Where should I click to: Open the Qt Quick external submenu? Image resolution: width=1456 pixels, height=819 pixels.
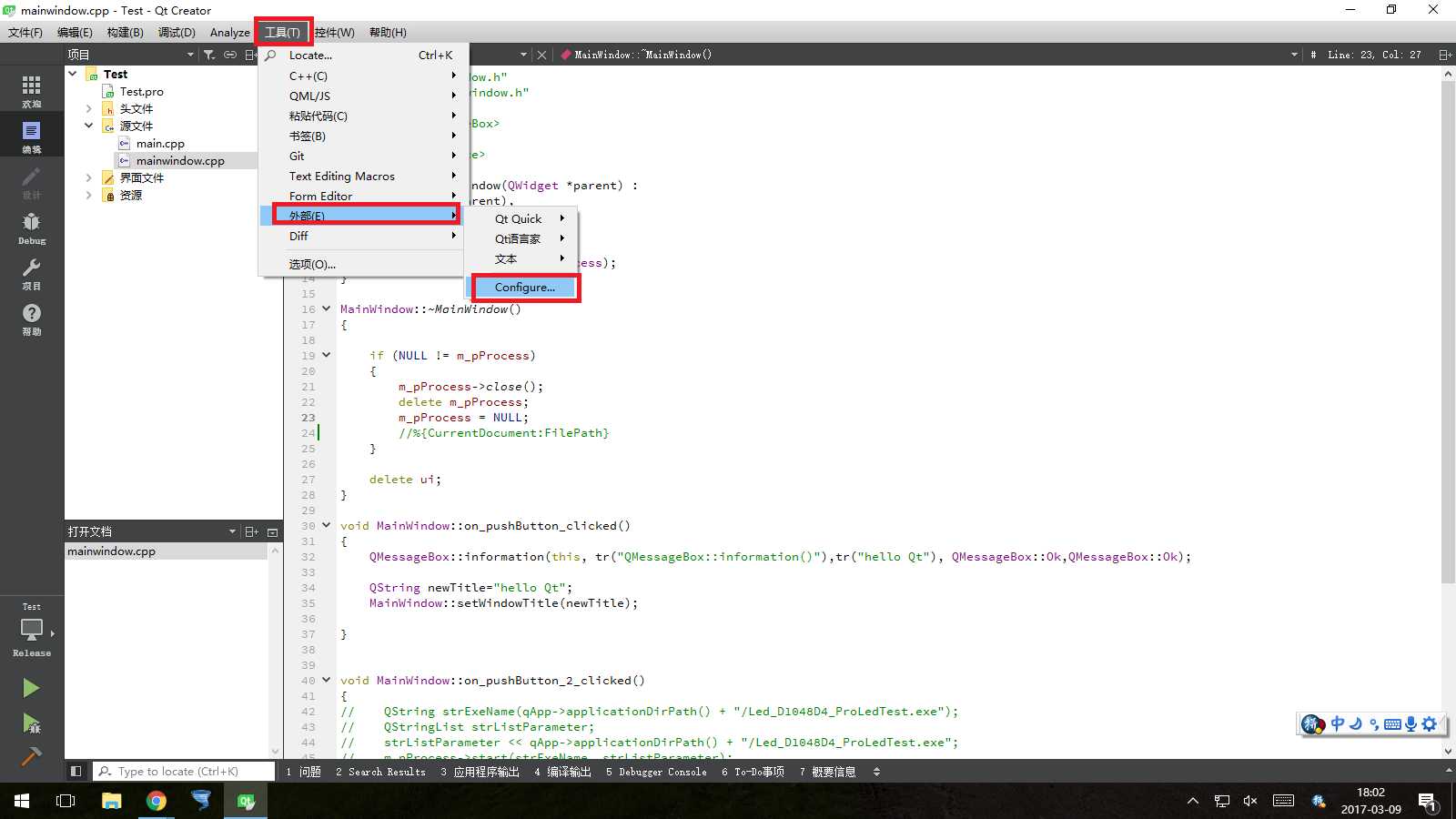point(522,218)
